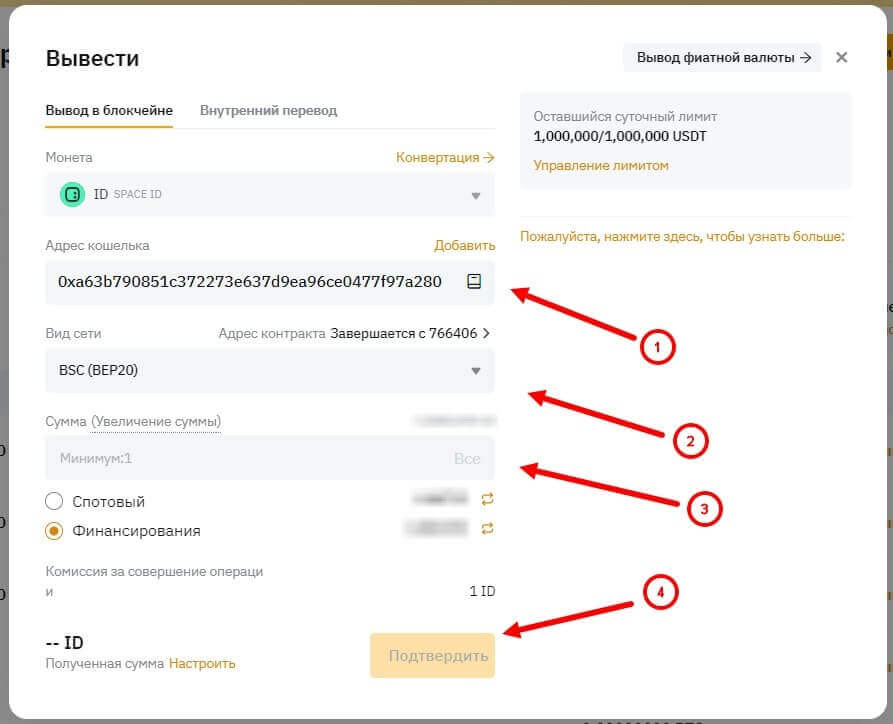This screenshot has width=893, height=724.
Task: Click swap icon next to Спотовый balance
Action: click(488, 498)
